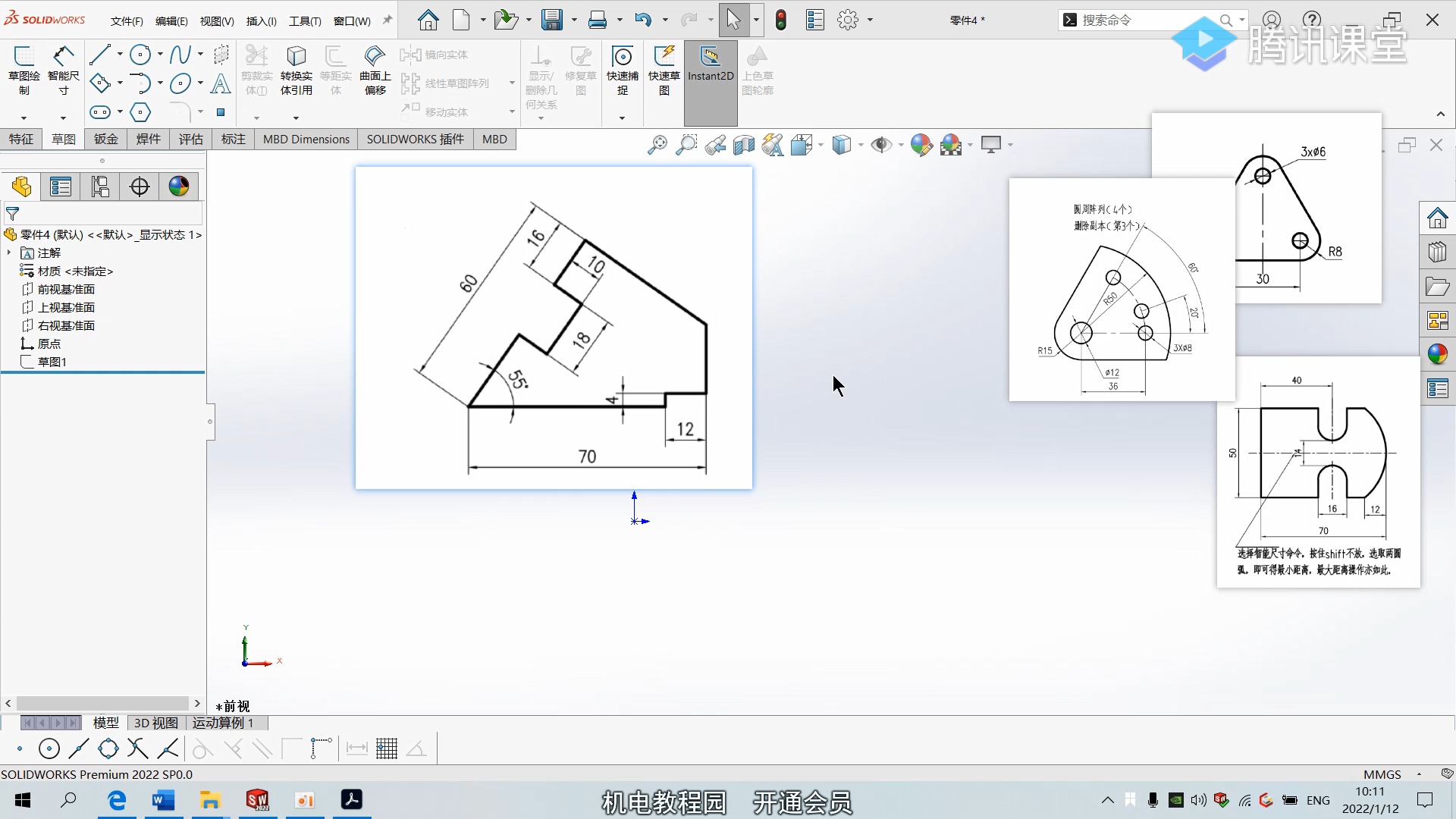Open the Display Style dropdown arrow

861,145
